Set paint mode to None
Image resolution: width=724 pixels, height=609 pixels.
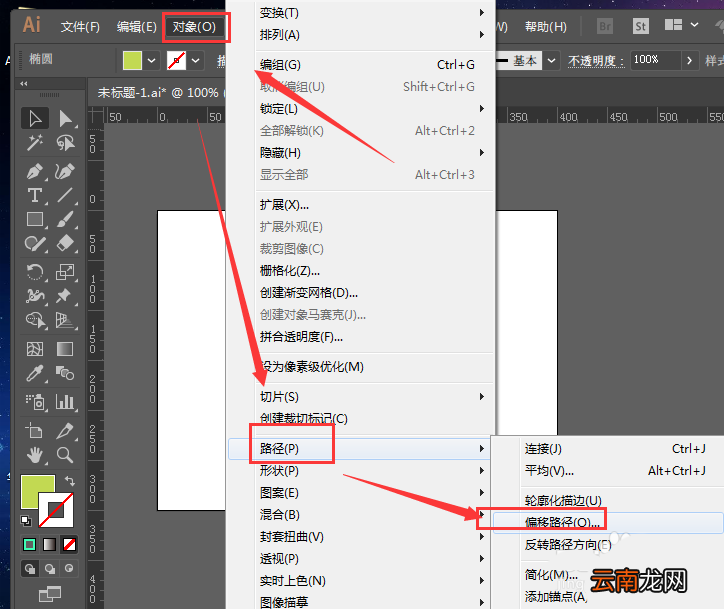[69, 544]
